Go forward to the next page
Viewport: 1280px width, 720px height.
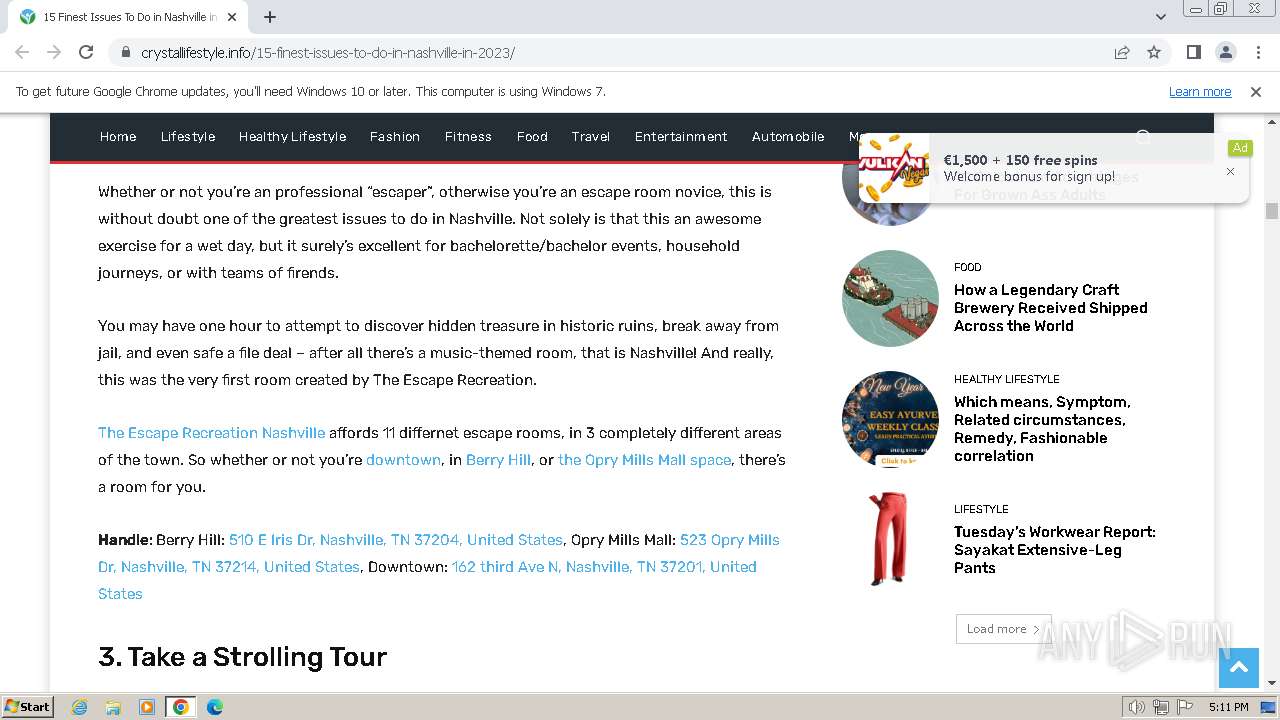[54, 52]
